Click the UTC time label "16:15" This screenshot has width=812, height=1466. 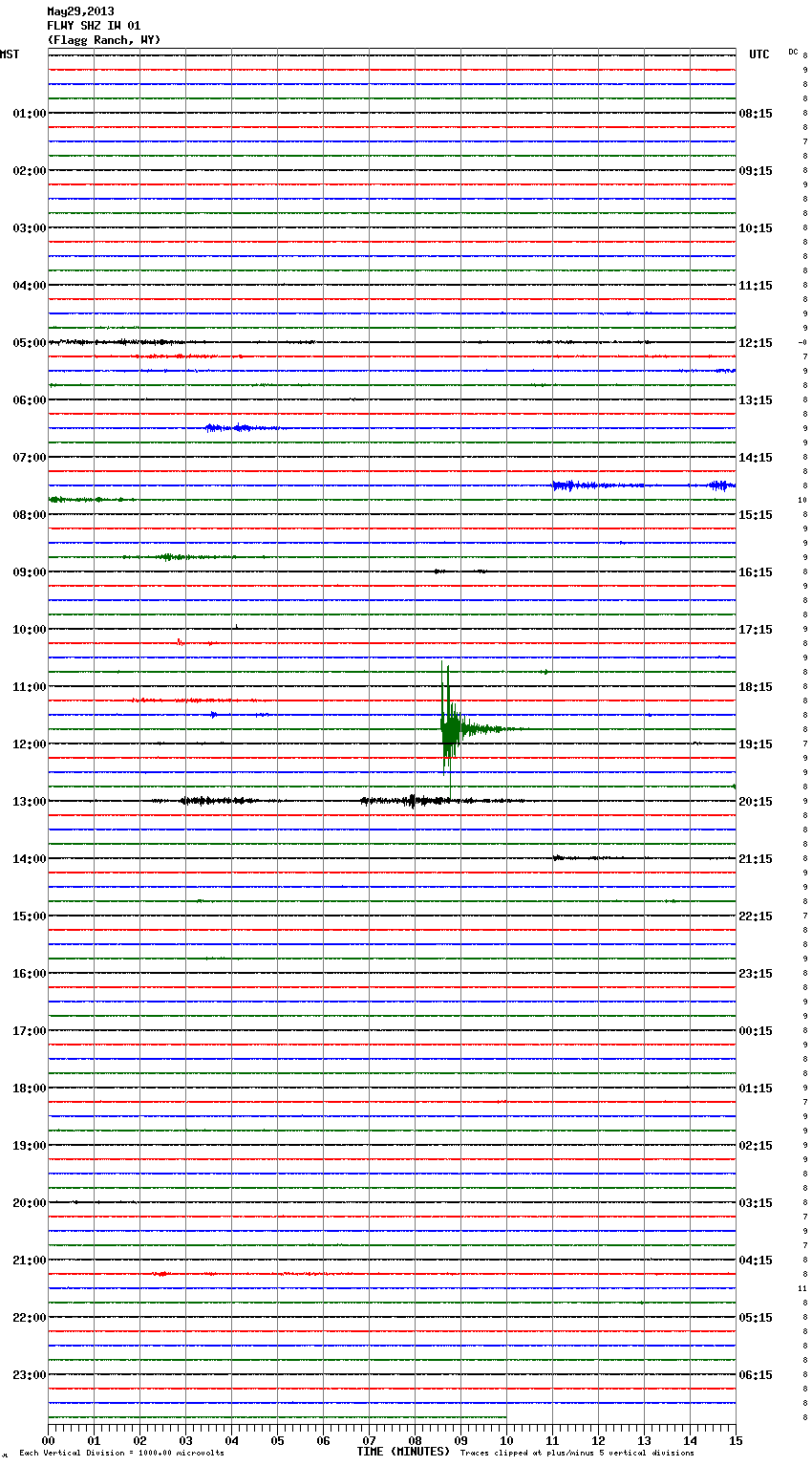pyautogui.click(x=756, y=572)
